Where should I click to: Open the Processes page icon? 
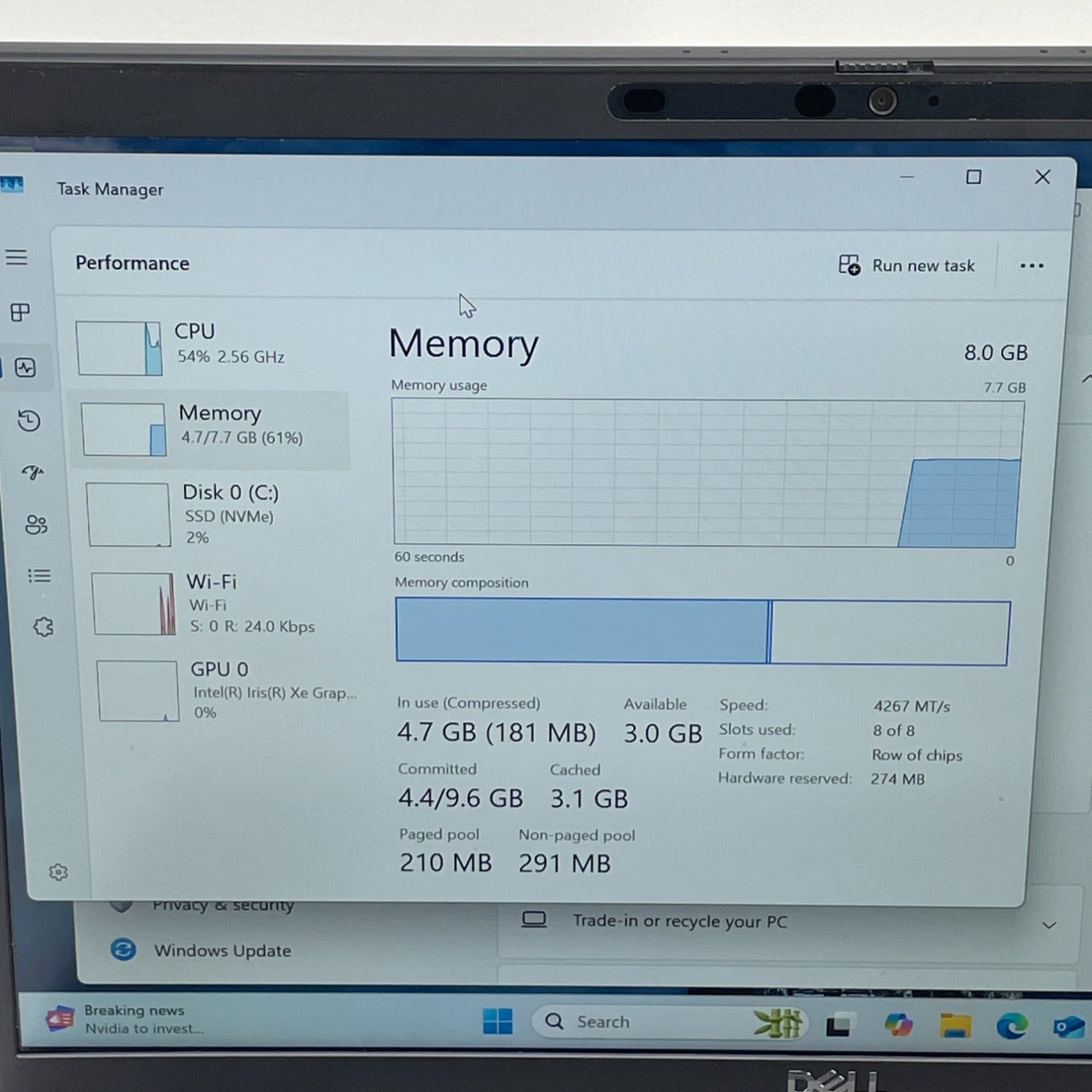20,312
